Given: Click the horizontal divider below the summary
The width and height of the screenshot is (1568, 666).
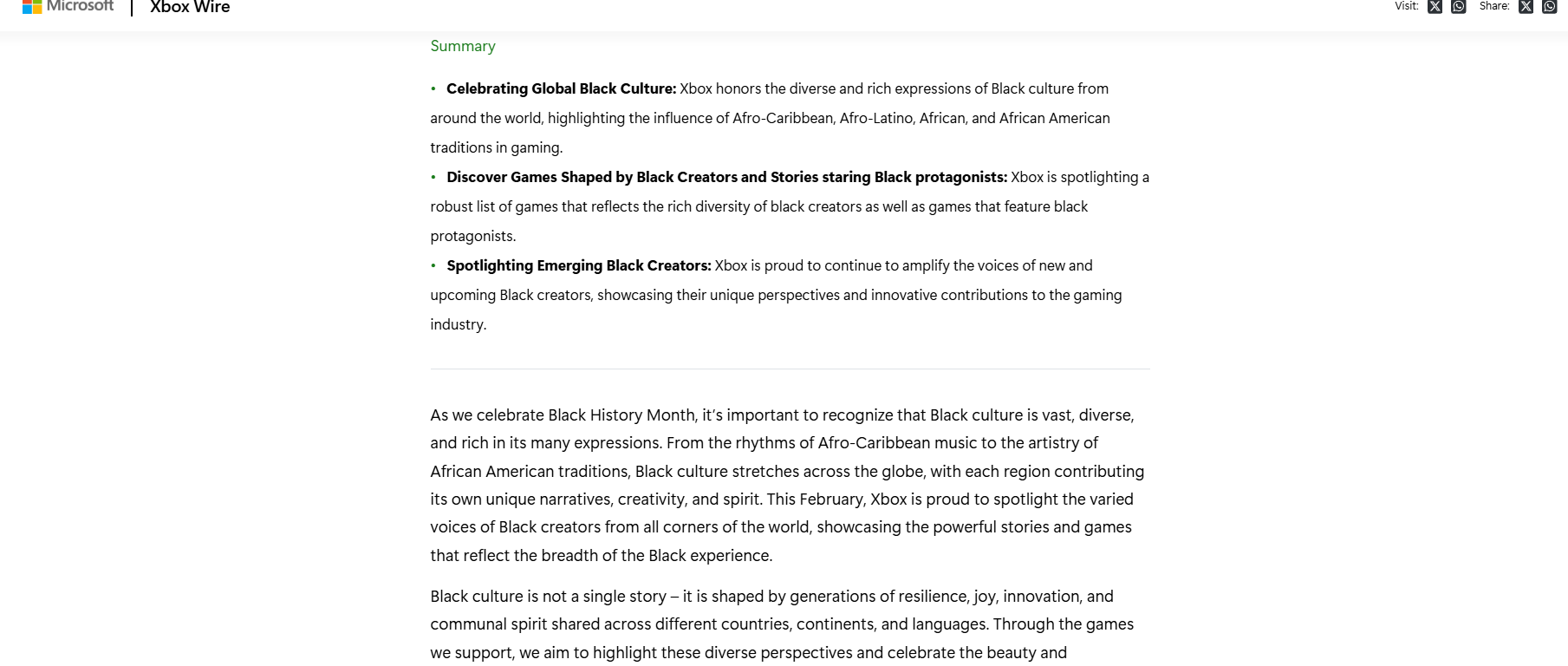Looking at the screenshot, I should [x=790, y=369].
